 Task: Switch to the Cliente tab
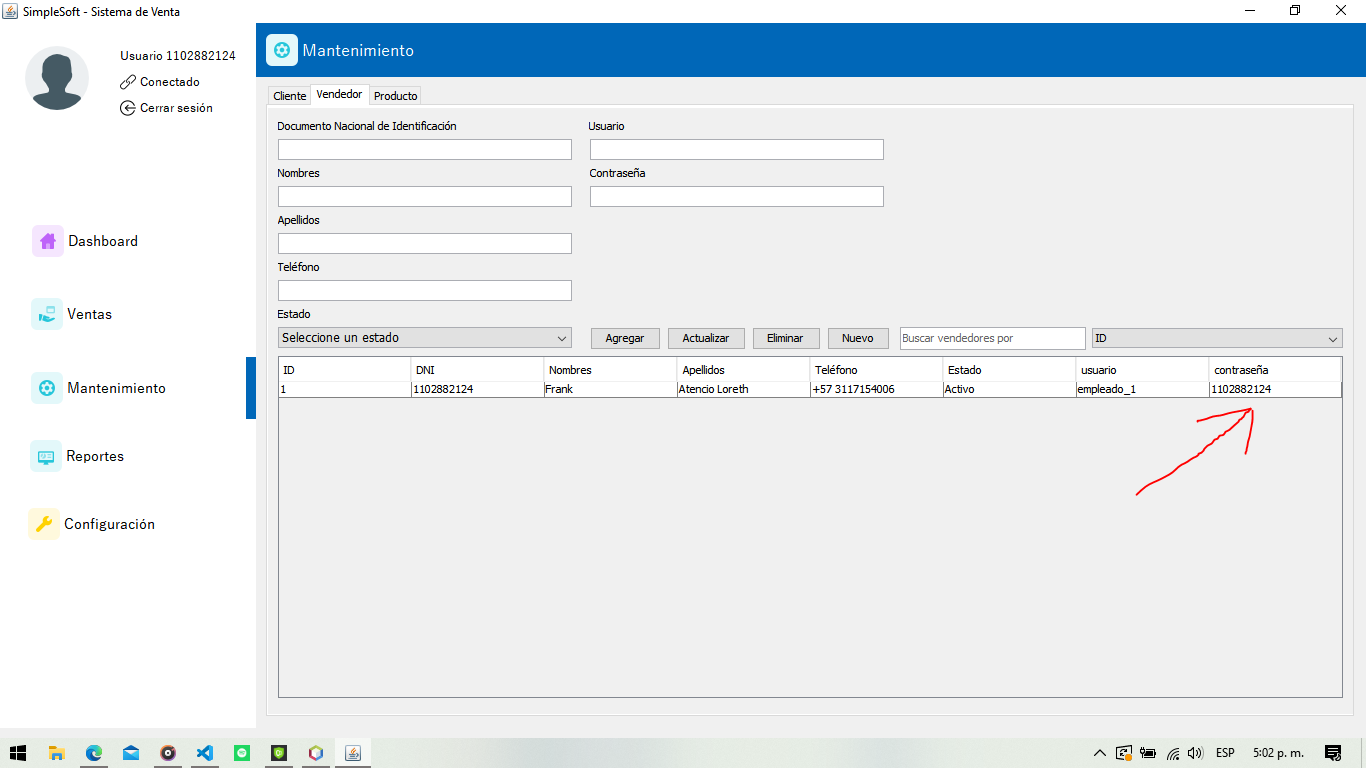[x=290, y=96]
